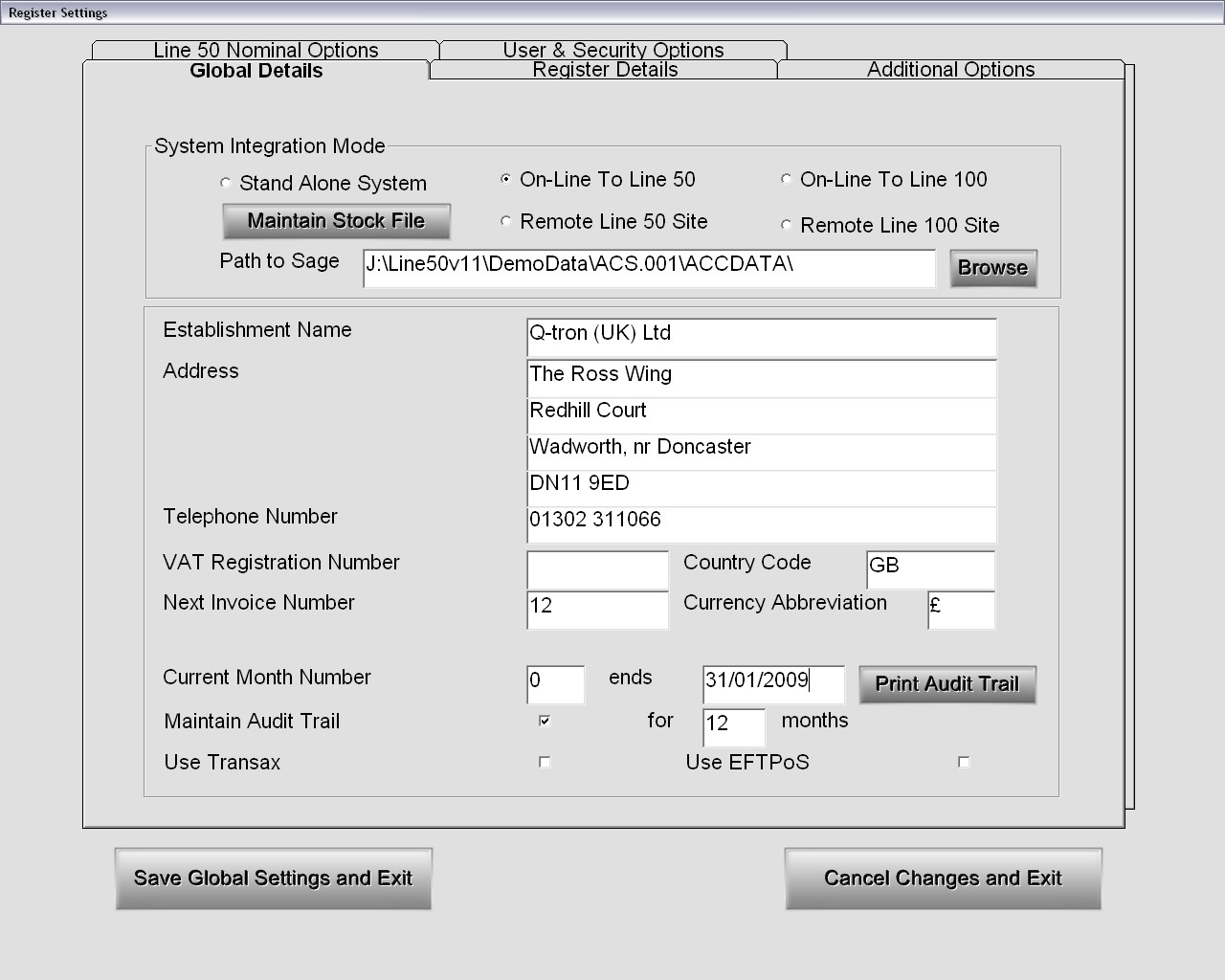The image size is (1225, 980).
Task: Click month end date field 31/01/2009
Action: (773, 685)
